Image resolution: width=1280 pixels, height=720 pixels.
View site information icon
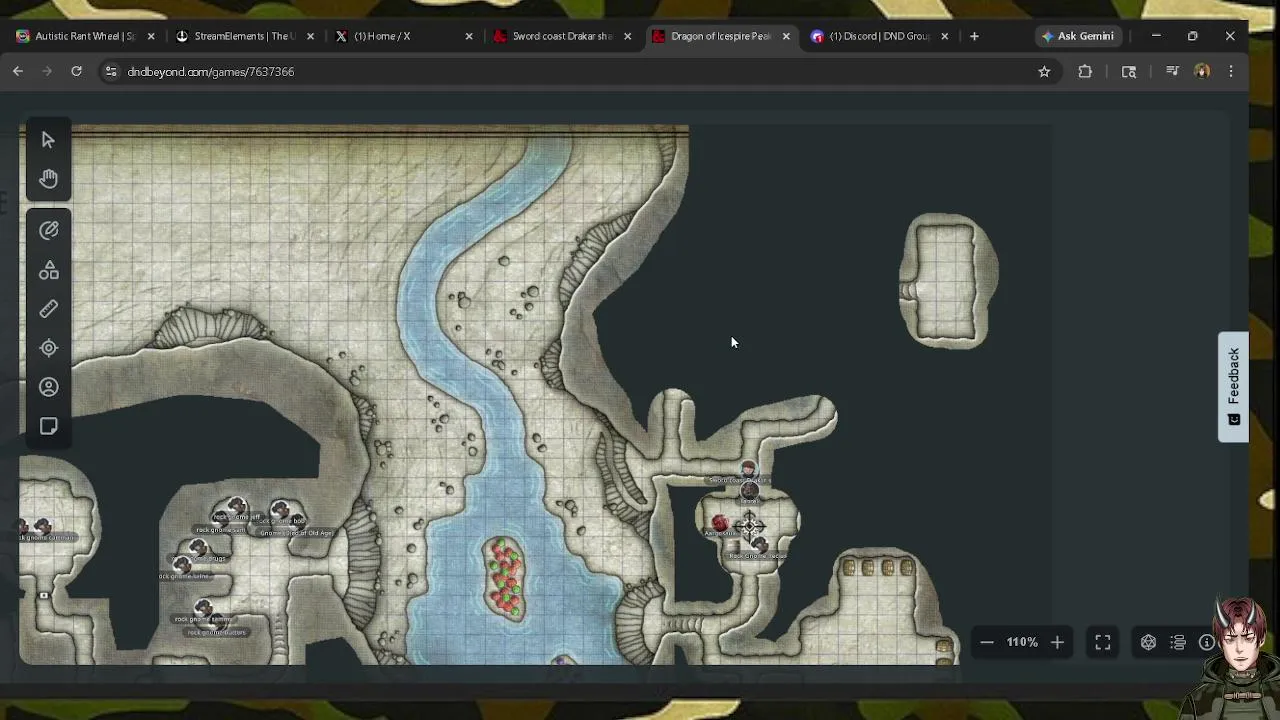(111, 72)
